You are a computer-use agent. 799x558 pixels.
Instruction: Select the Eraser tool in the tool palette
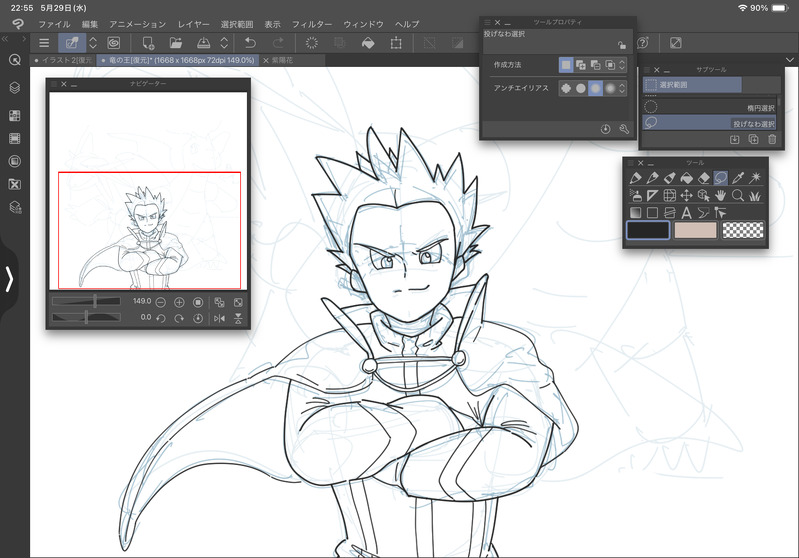coord(703,178)
